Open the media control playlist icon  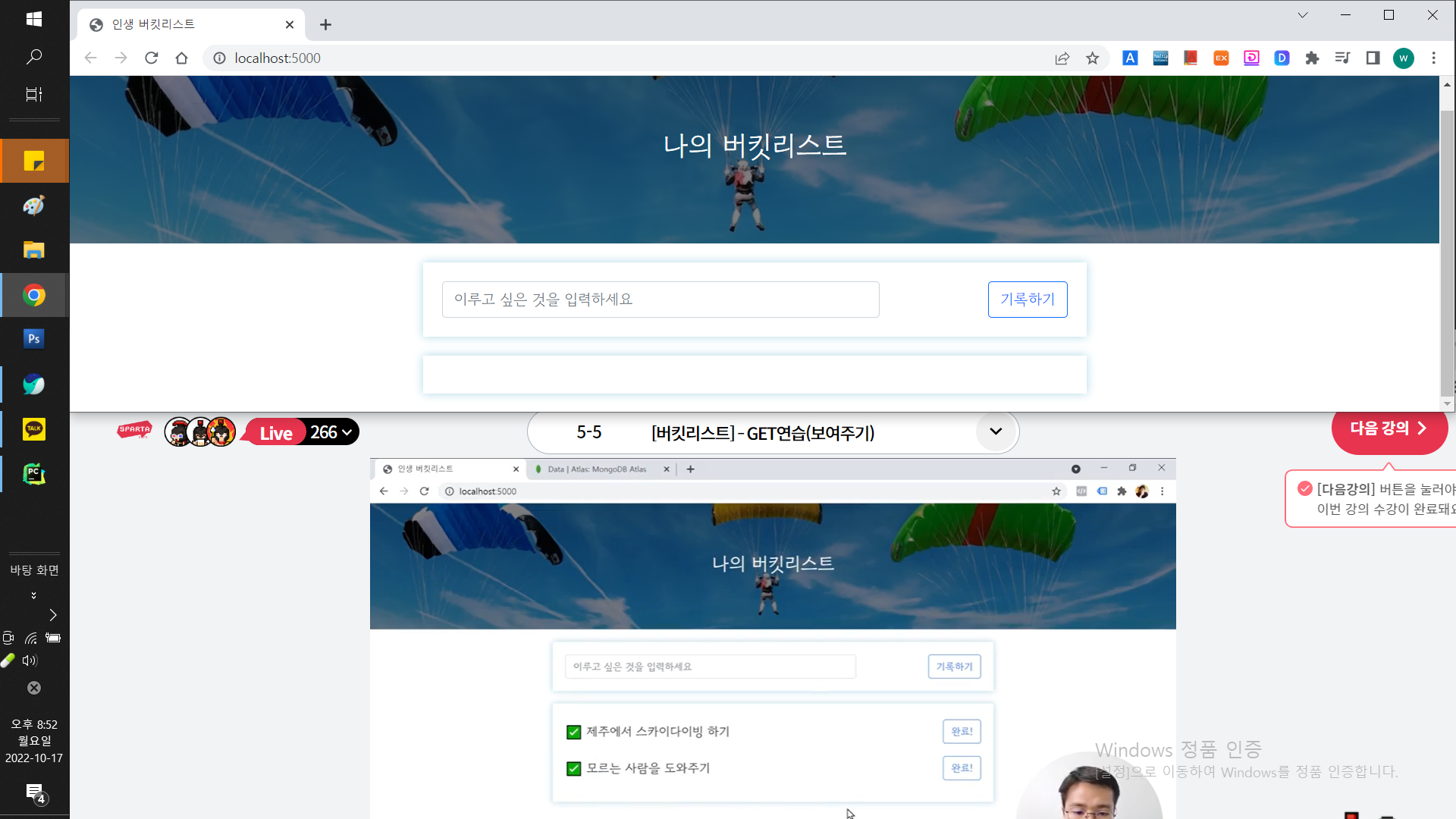[x=1343, y=58]
